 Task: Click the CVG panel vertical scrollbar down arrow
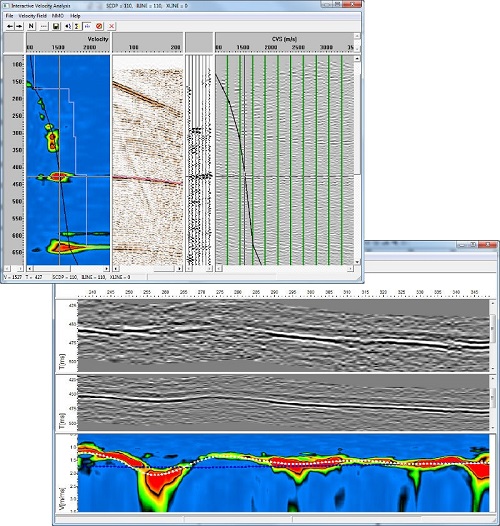357,262
